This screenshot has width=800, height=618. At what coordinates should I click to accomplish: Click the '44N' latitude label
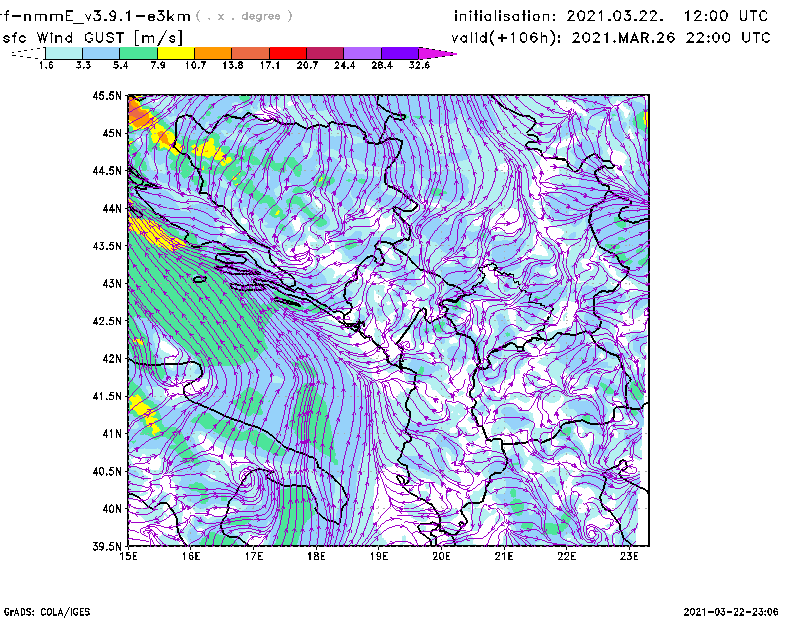[112, 208]
